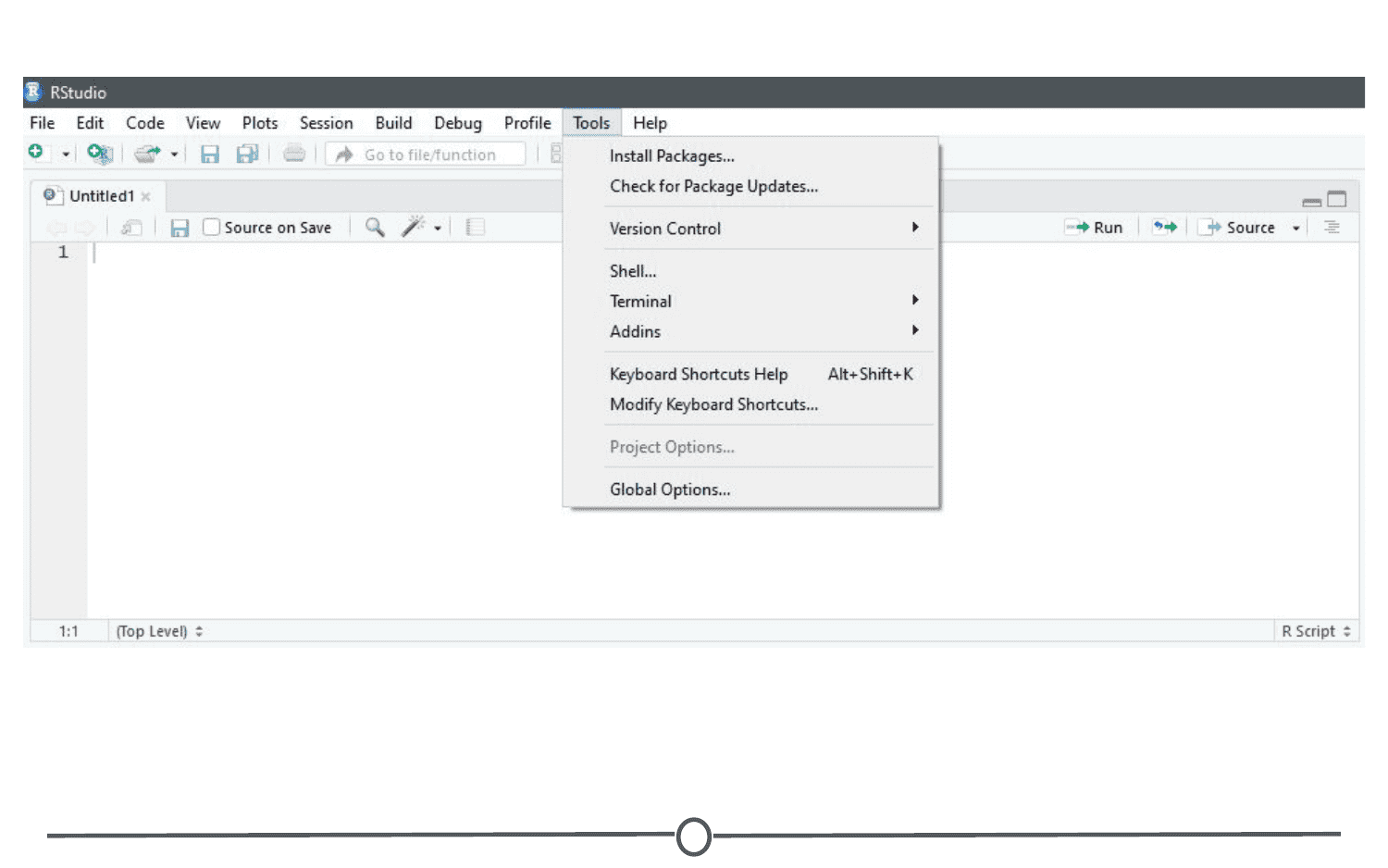Viewport: 1388px width, 868px height.
Task: Open the R Script file type selector
Action: (x=1316, y=631)
